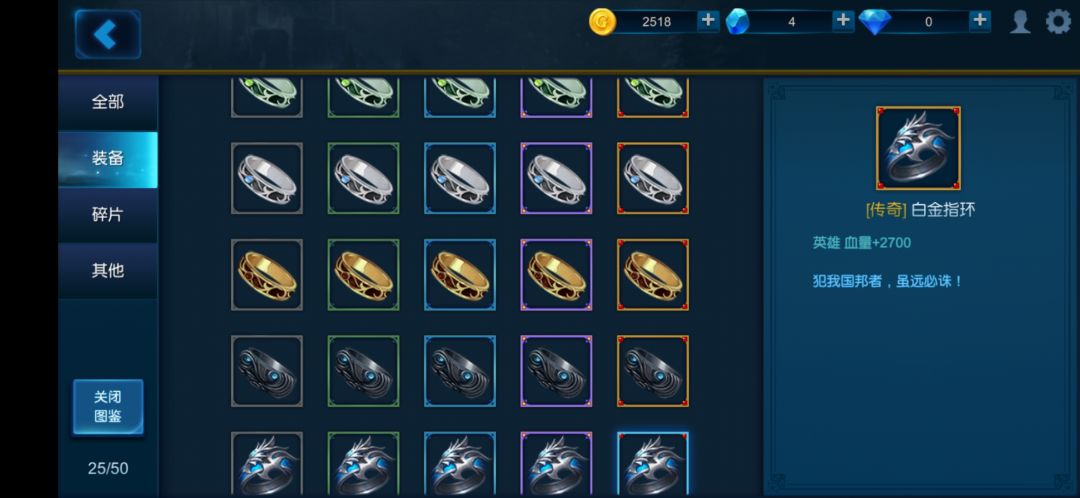
Task: Select the green-framed platinum ring
Action: click(x=363, y=464)
